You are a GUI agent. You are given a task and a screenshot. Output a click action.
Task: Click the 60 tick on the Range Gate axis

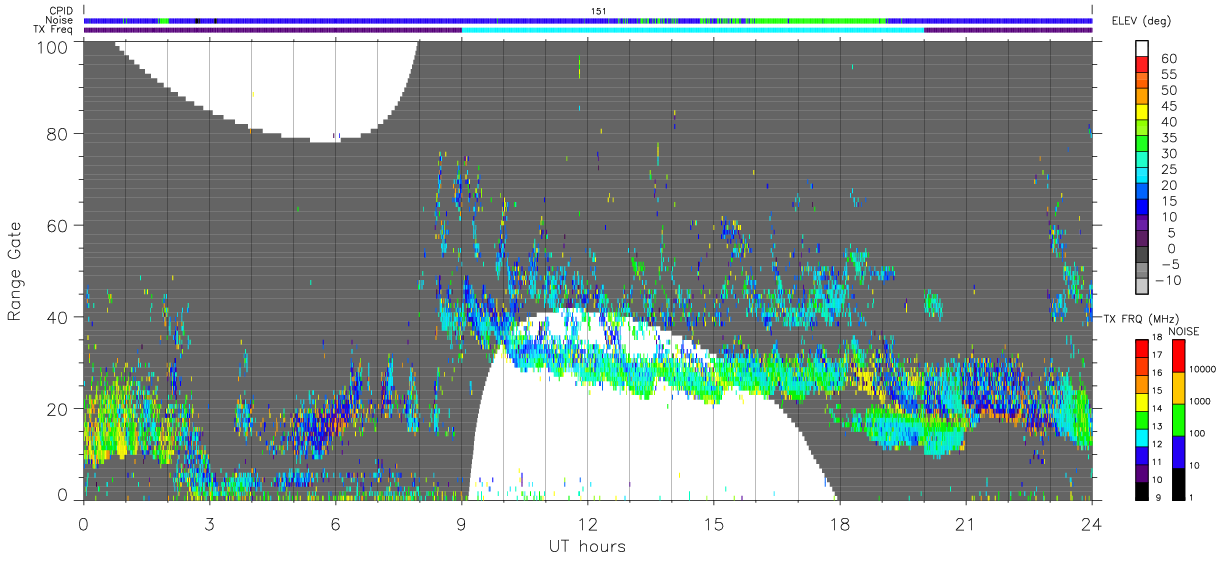tap(57, 225)
